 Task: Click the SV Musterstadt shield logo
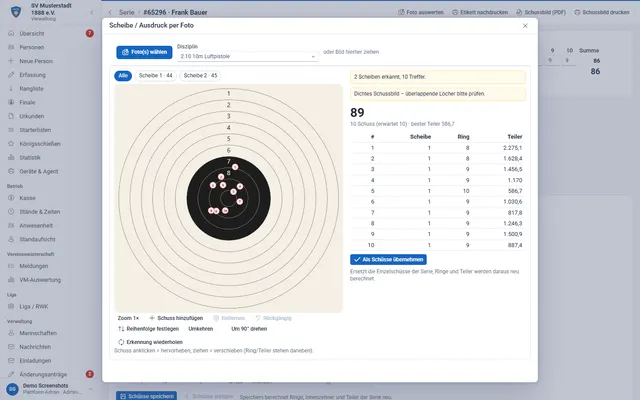point(16,12)
